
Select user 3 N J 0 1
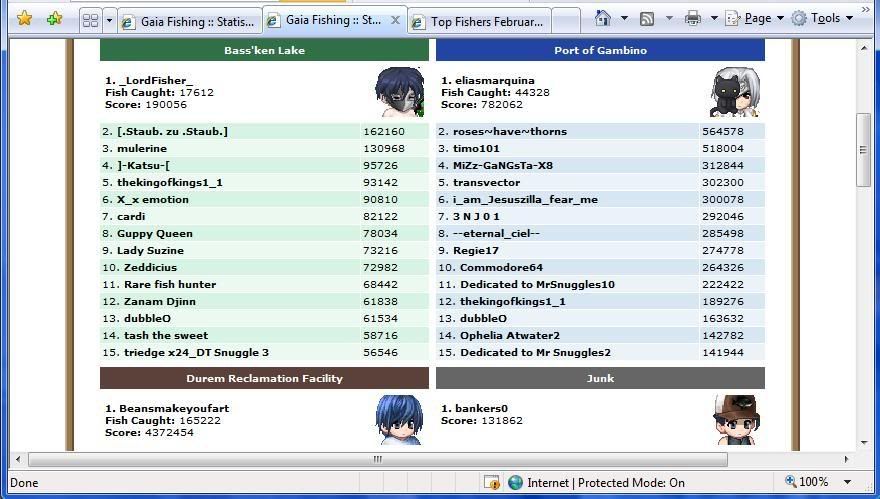click(476, 217)
